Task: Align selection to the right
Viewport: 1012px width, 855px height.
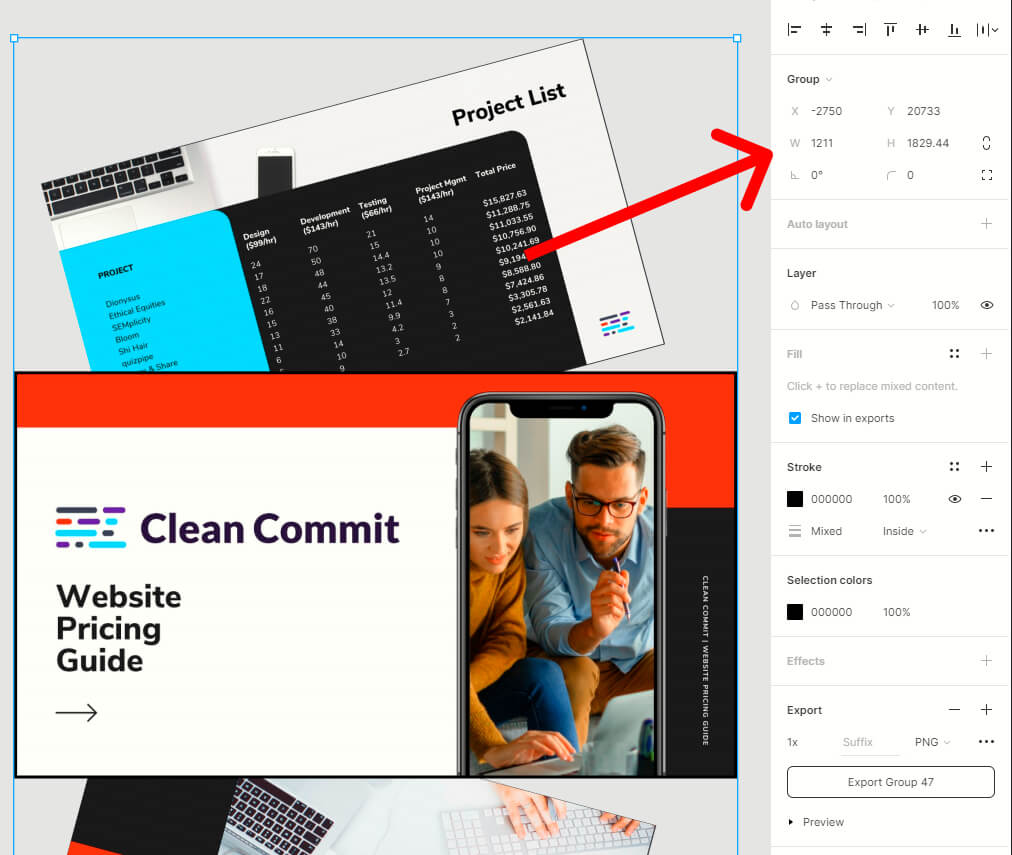Action: click(859, 30)
